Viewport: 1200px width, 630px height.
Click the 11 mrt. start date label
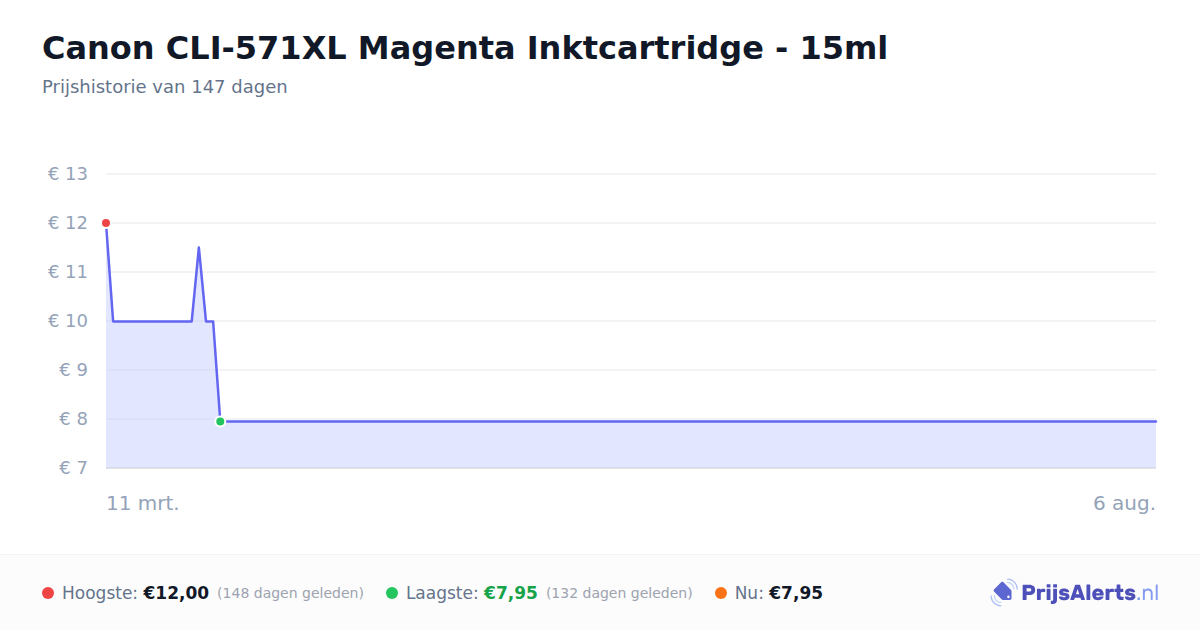click(143, 503)
